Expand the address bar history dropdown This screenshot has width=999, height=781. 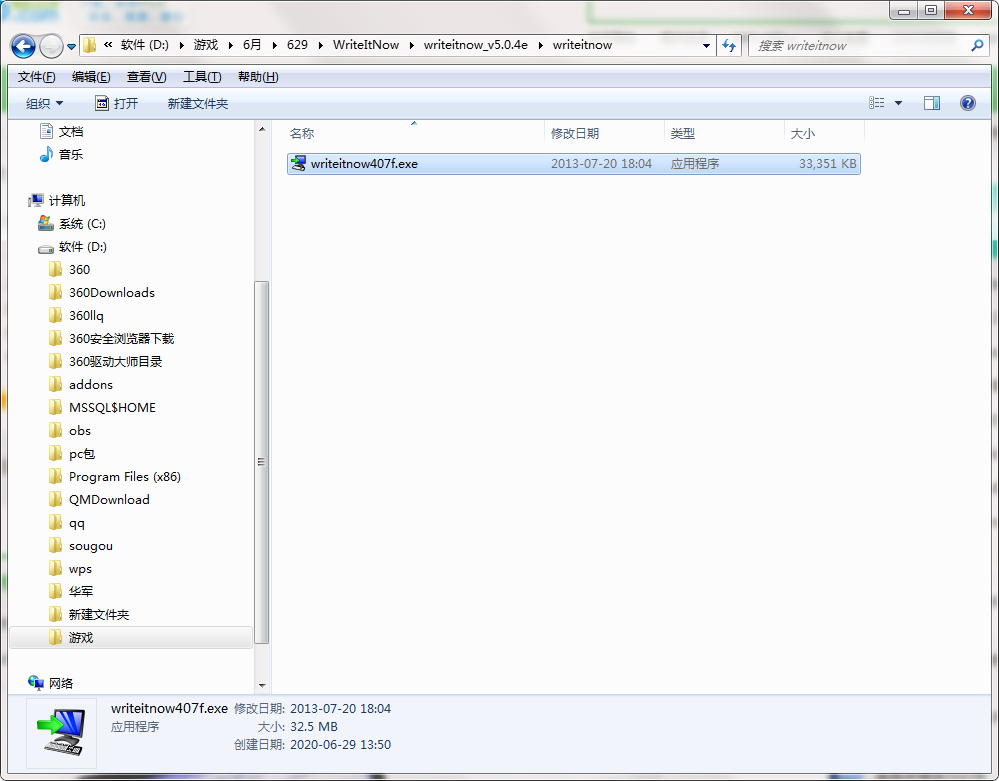[706, 45]
